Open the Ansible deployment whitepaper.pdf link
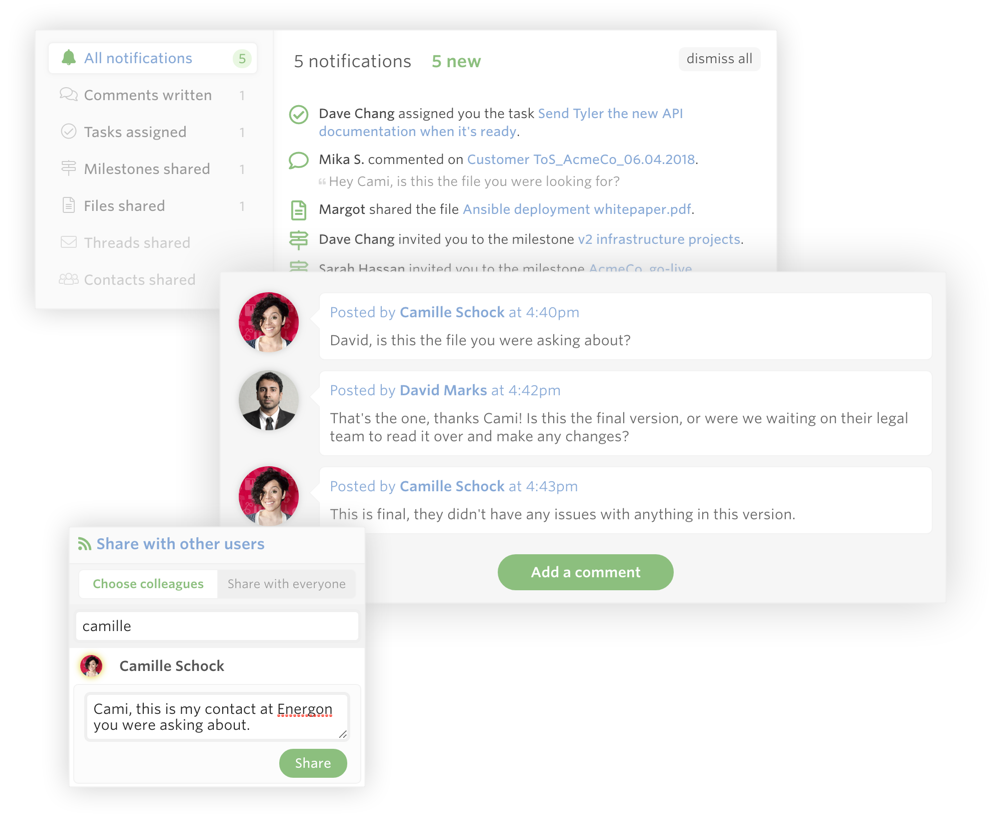This screenshot has height=817, width=996. 577,210
